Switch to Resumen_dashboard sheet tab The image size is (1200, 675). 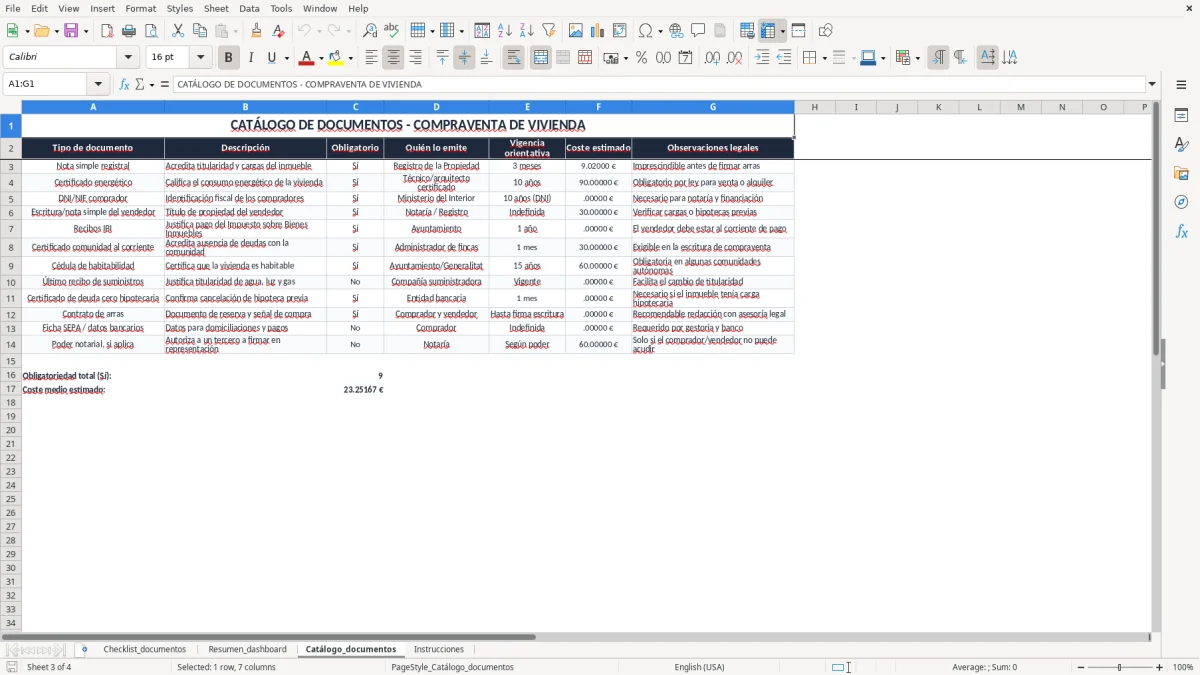click(x=247, y=649)
